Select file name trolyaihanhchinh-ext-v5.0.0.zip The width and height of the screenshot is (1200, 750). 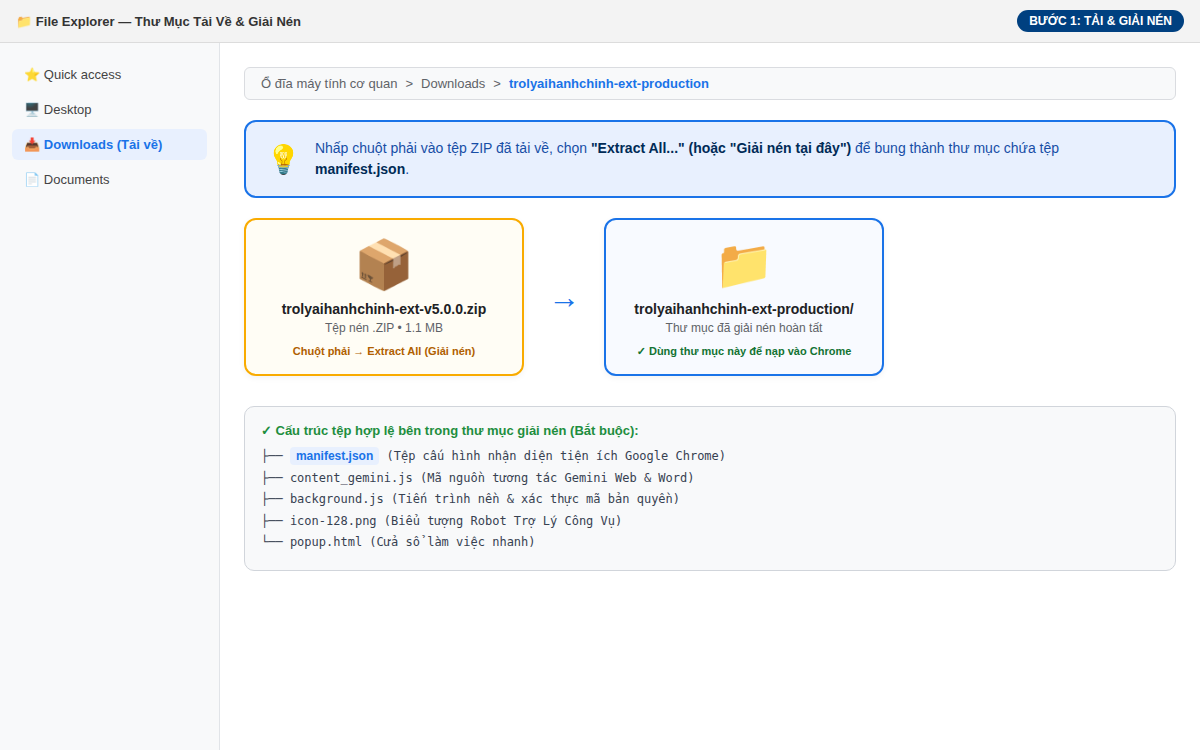[x=384, y=309]
